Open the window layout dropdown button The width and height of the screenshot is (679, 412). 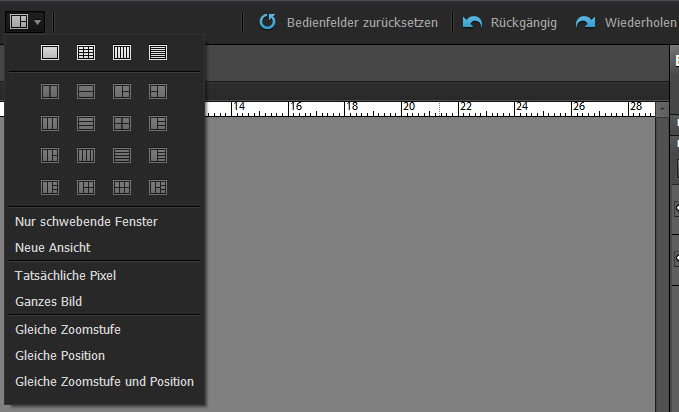click(25, 22)
